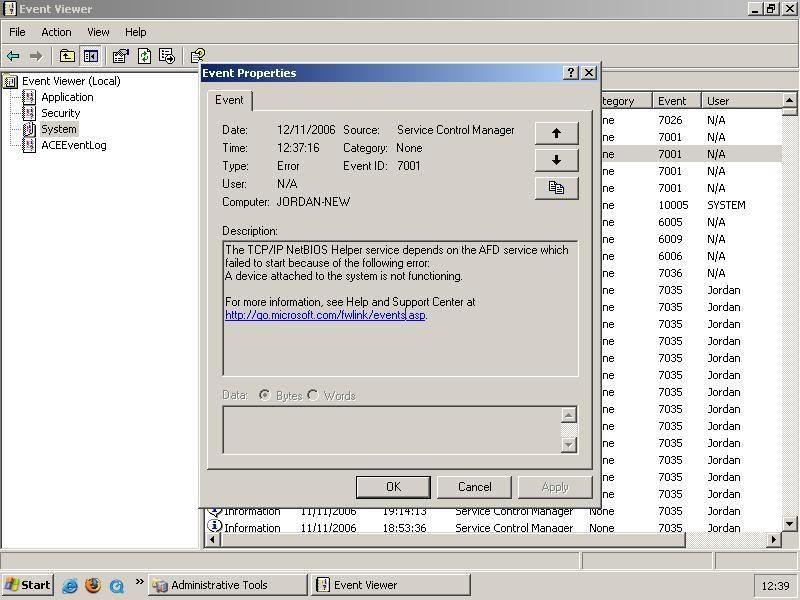Click the event ID 6009 cell
Viewport: 800px width, 600px height.
[x=670, y=239]
